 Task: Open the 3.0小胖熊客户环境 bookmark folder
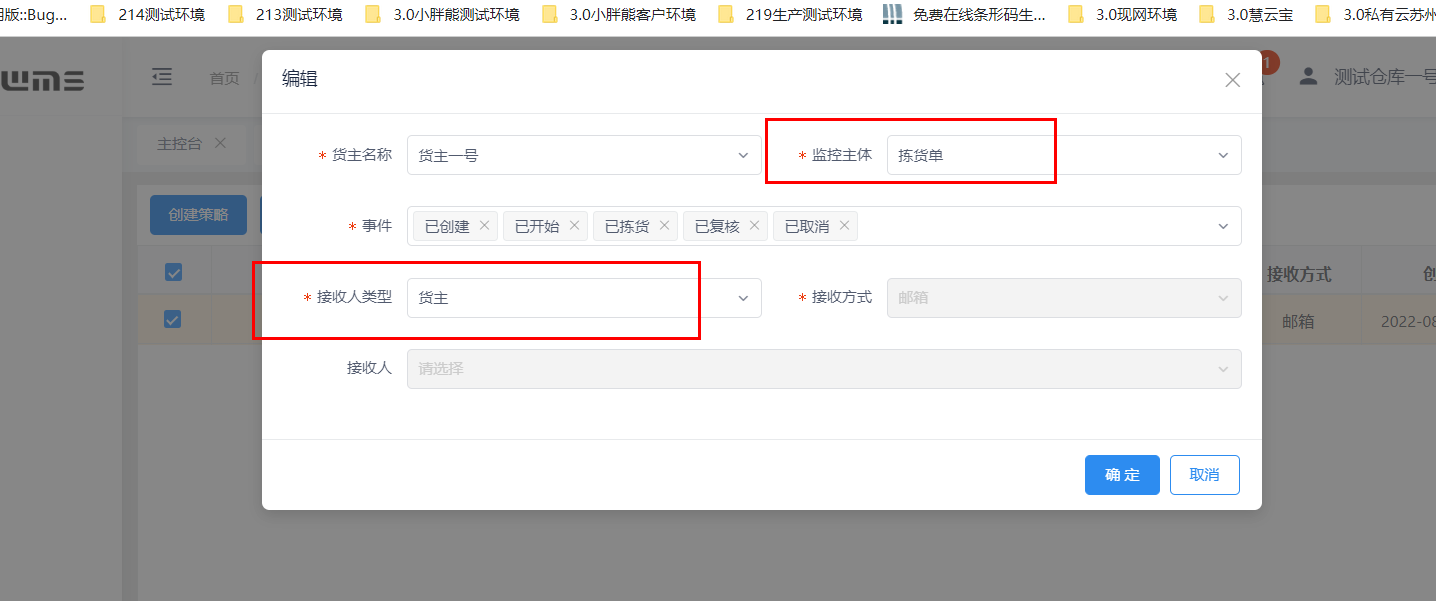pos(619,14)
